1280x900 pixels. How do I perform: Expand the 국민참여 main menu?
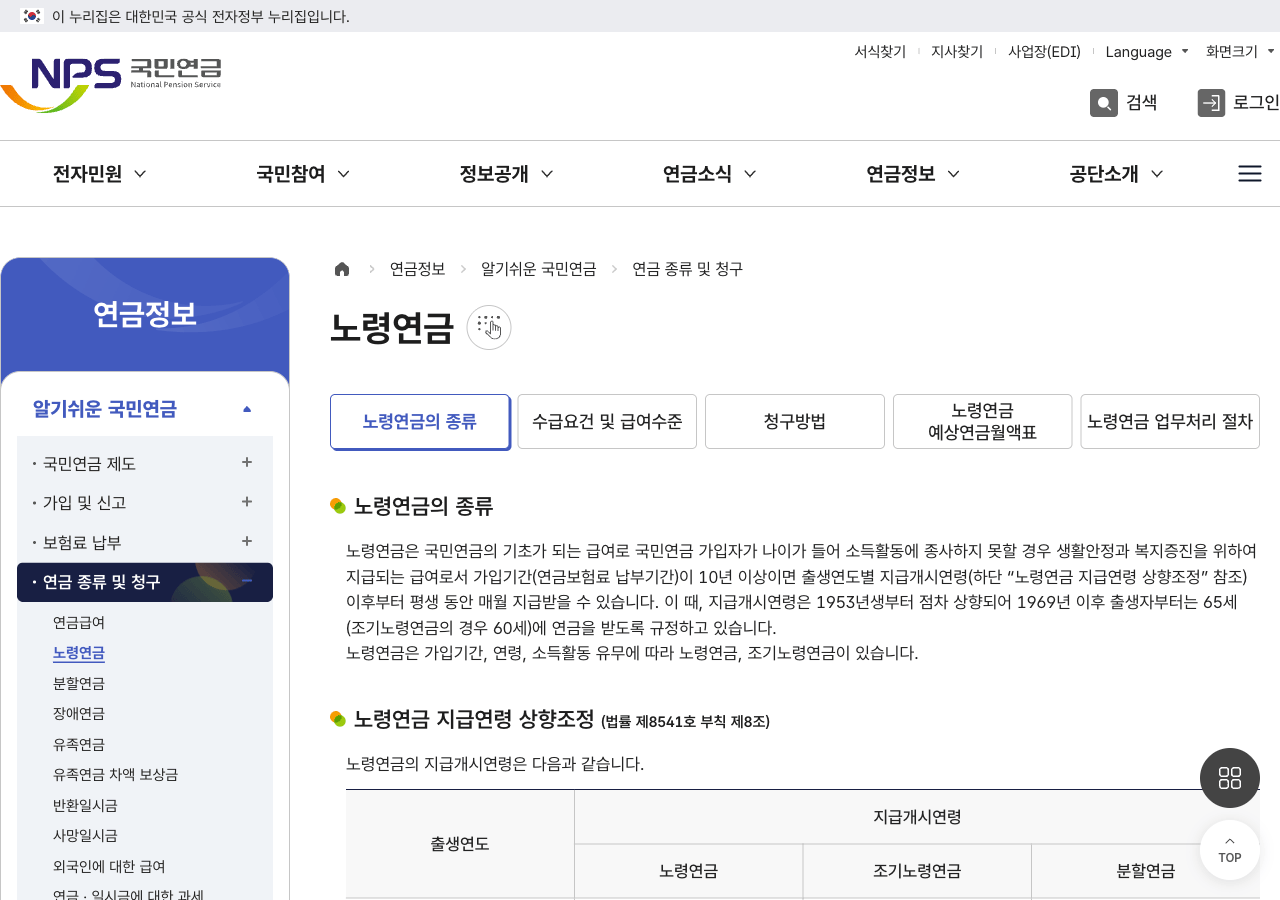pos(303,174)
